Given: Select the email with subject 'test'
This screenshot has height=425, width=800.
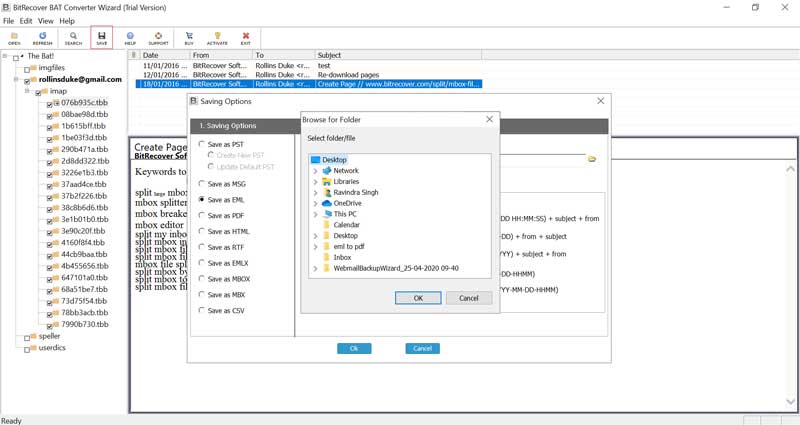Looking at the screenshot, I should [309, 65].
